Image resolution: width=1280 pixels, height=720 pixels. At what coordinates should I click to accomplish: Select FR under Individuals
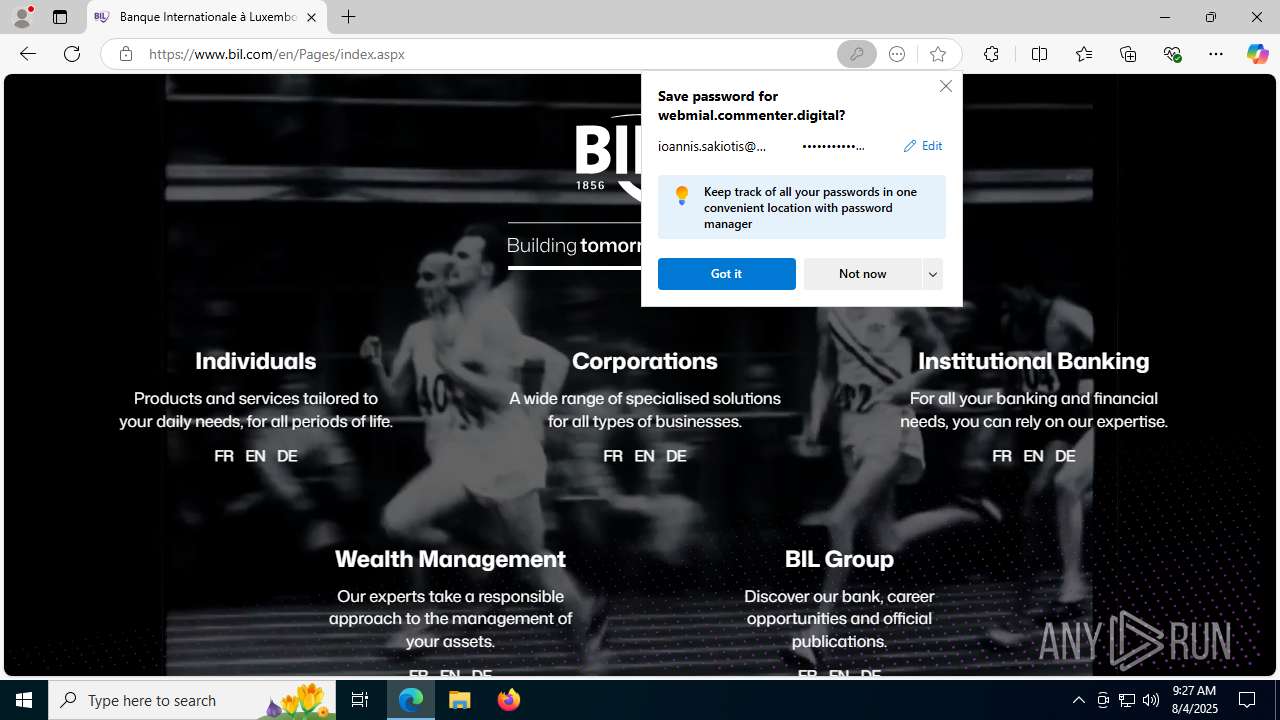tap(224, 456)
